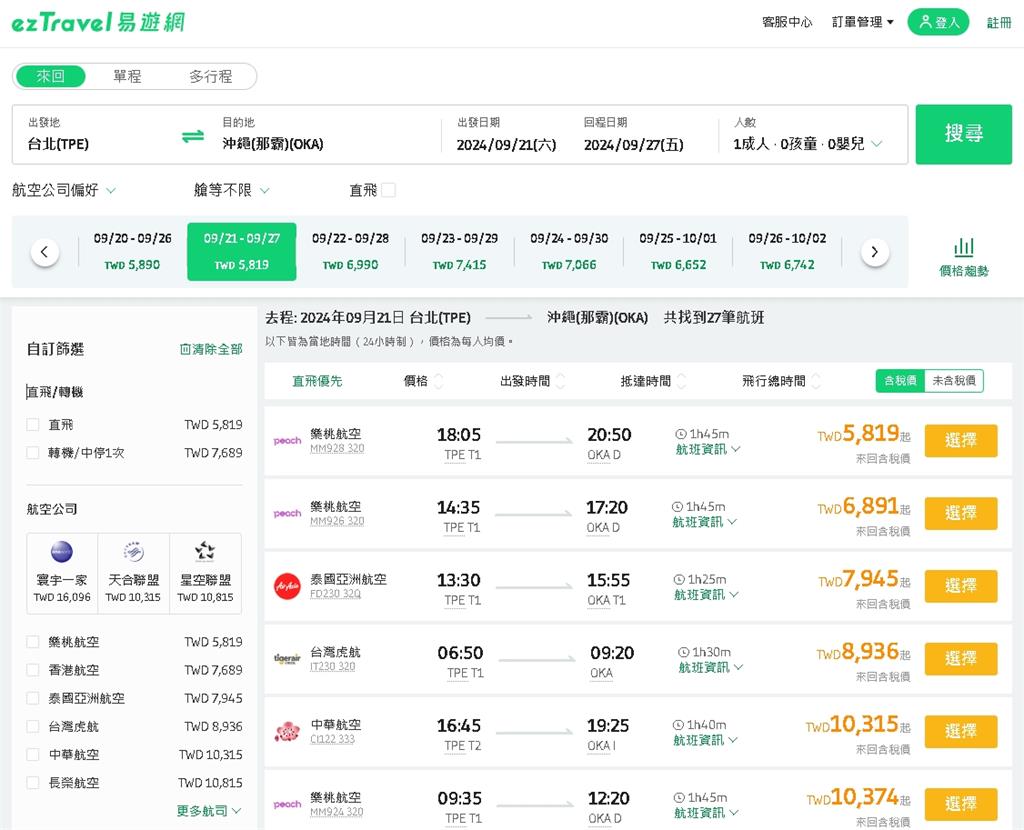Check the 泰國亞洲航空 airline filter
This screenshot has width=1024, height=830.
tap(33, 698)
